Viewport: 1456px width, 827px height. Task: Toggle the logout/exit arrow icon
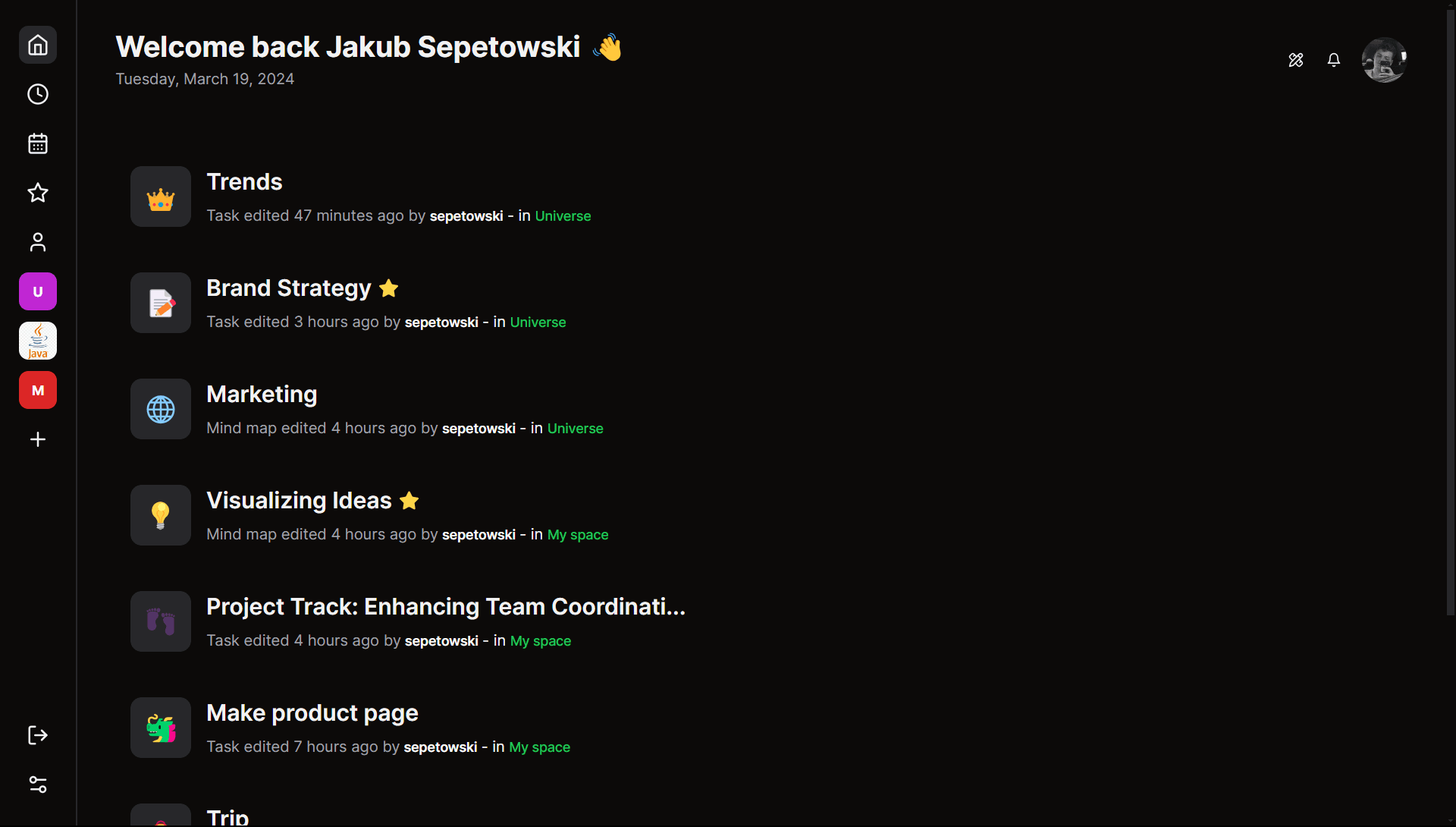[38, 735]
